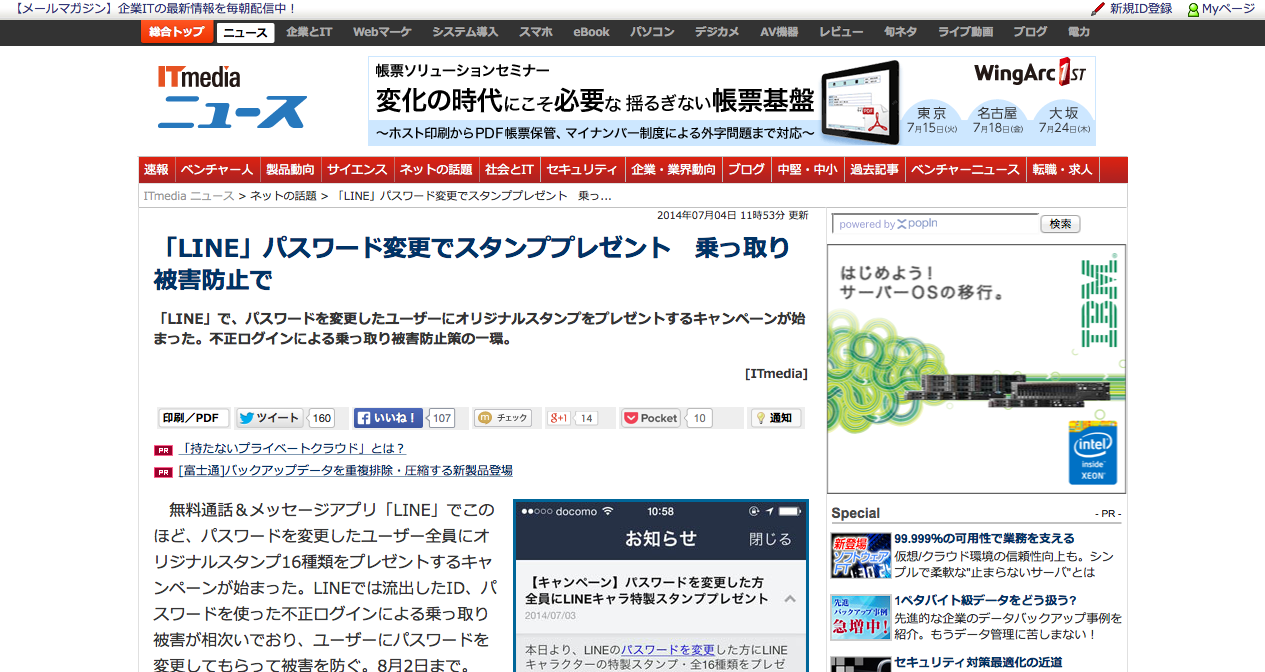Click the 107 Facebook like count
The image size is (1265, 672).
coord(441,418)
